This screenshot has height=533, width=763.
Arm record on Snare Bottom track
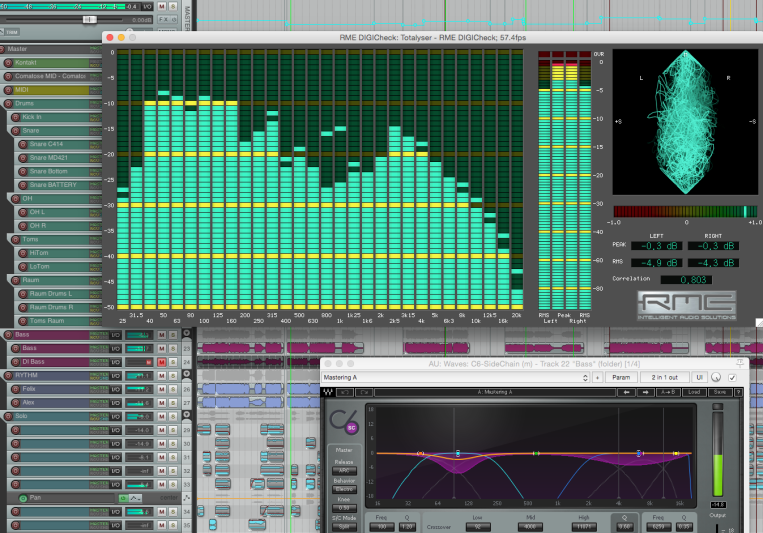click(23, 172)
